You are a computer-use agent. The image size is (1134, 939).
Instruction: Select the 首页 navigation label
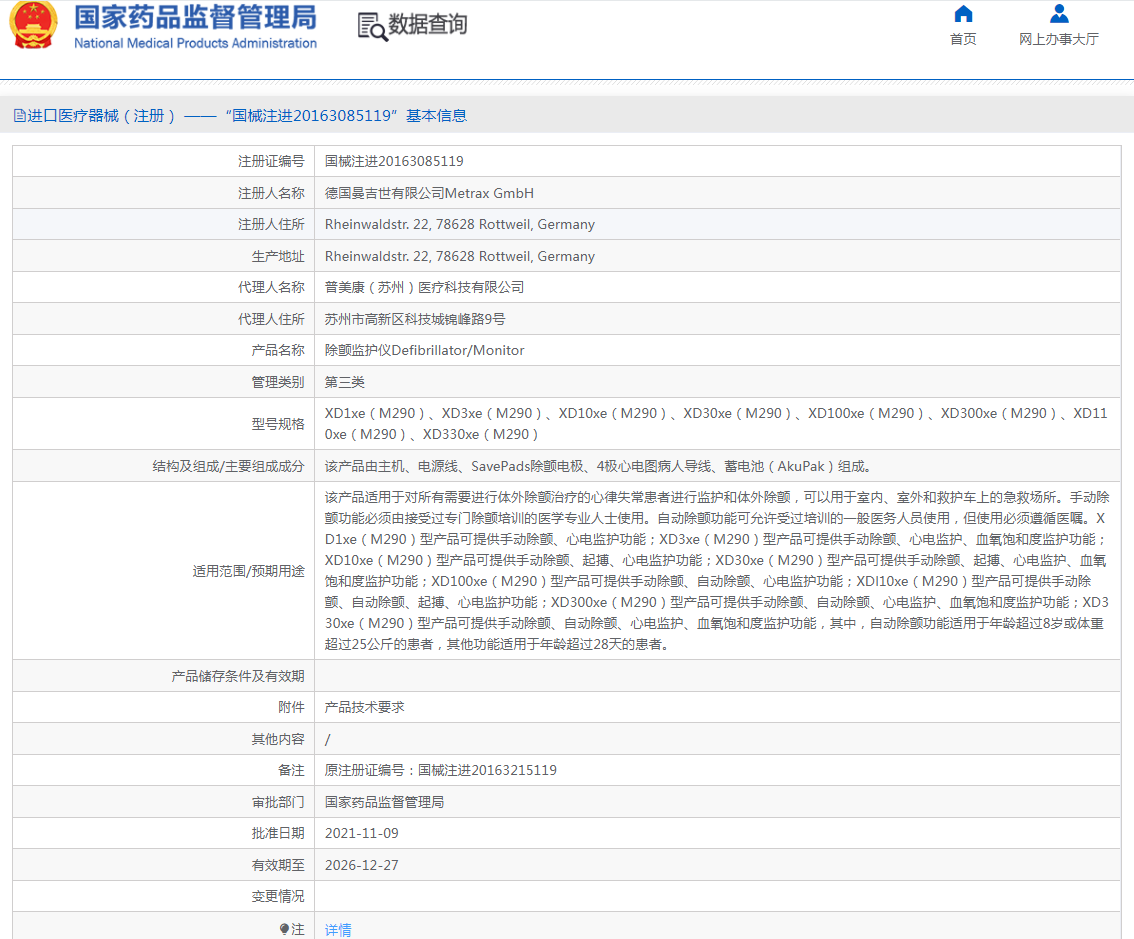[x=962, y=39]
